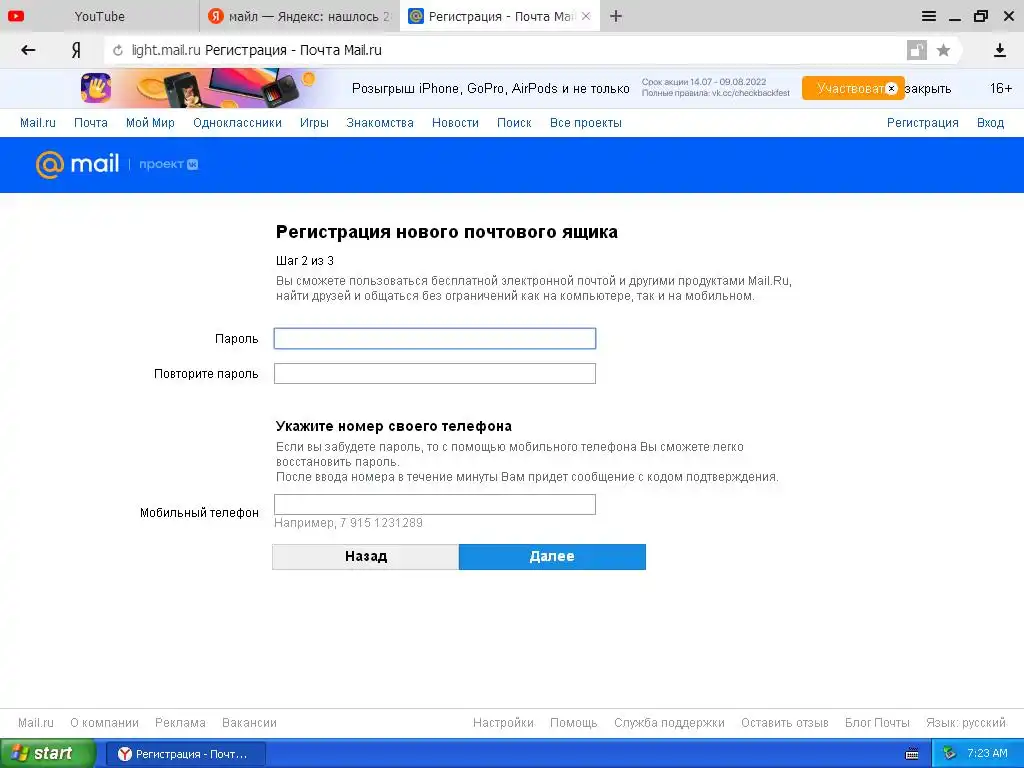The width and height of the screenshot is (1024, 768).
Task: Go back with the browser back arrow
Action: click(x=28, y=50)
